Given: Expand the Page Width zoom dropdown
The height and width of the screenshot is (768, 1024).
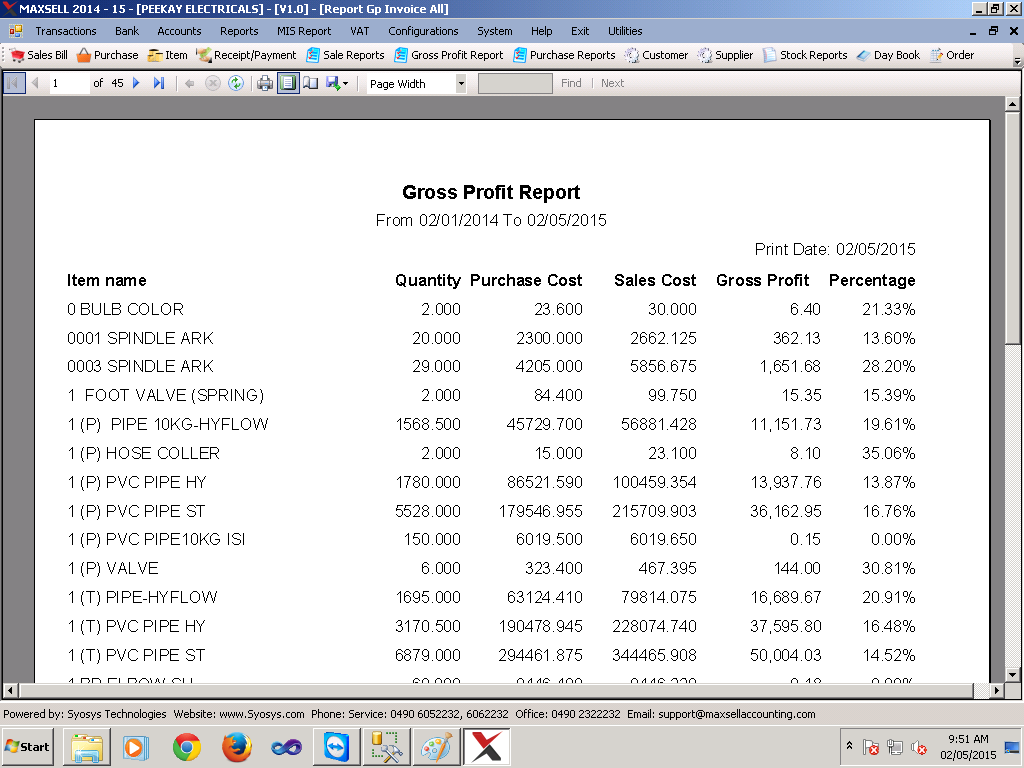Looking at the screenshot, I should (x=461, y=84).
